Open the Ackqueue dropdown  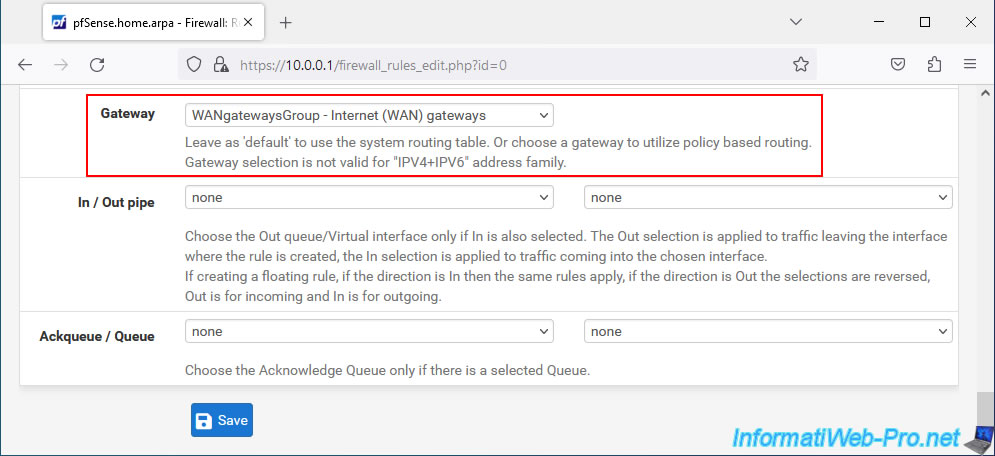point(369,331)
